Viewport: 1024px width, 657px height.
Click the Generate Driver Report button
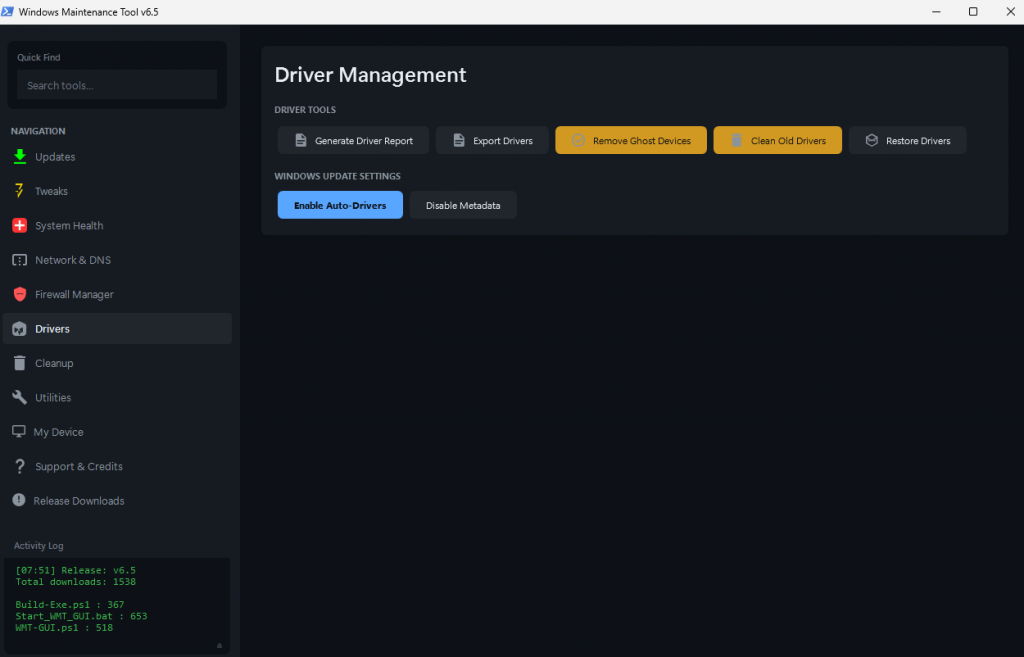coord(353,140)
